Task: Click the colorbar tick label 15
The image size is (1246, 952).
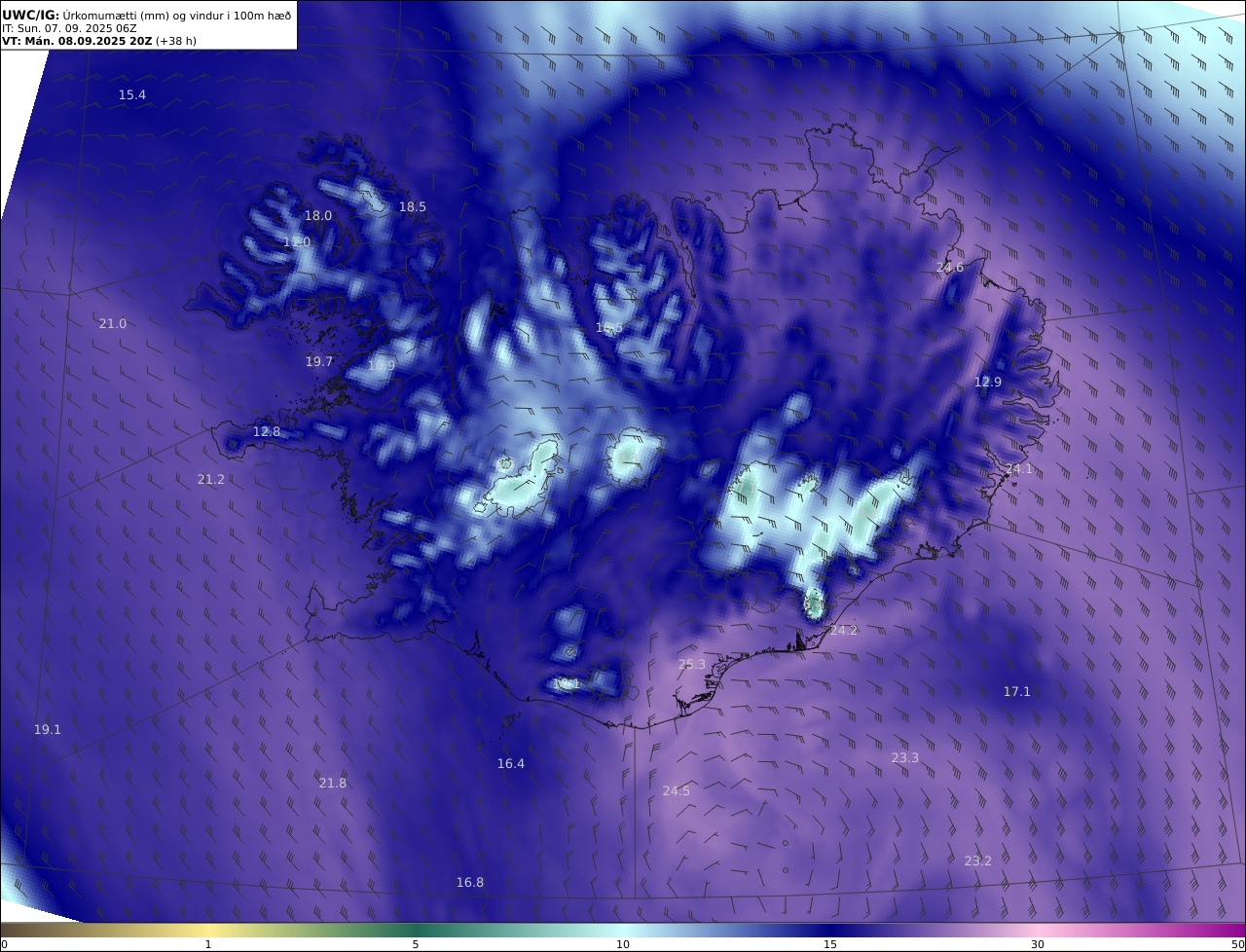Action: click(x=830, y=944)
